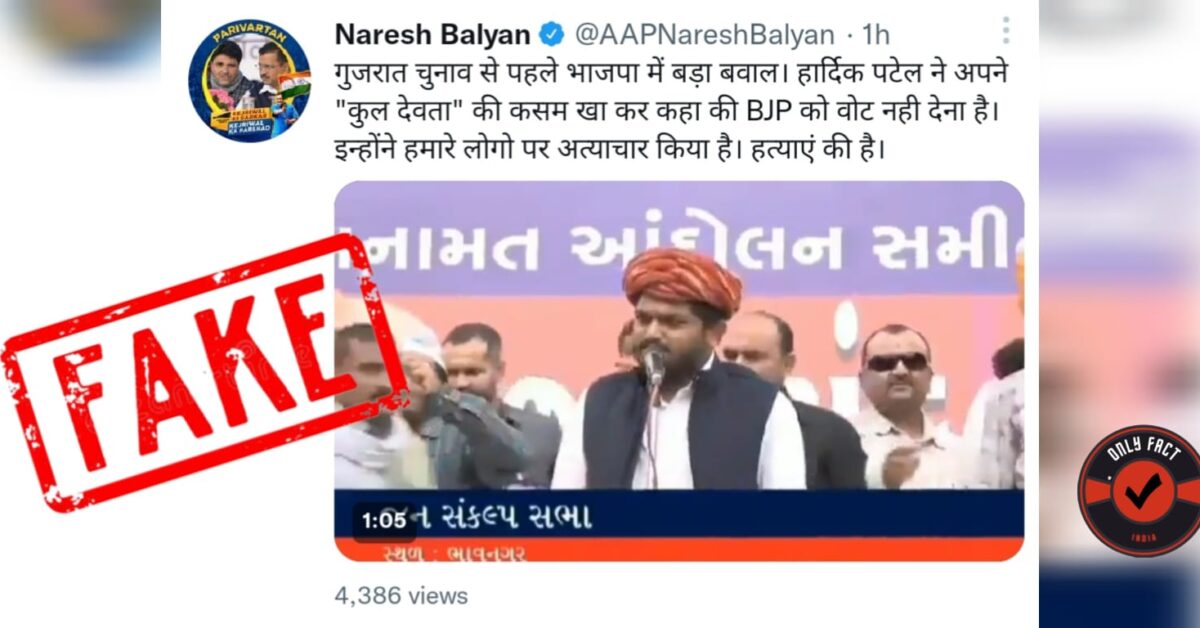Click the 4,386 views counter
The height and width of the screenshot is (628, 1200).
coord(401,596)
